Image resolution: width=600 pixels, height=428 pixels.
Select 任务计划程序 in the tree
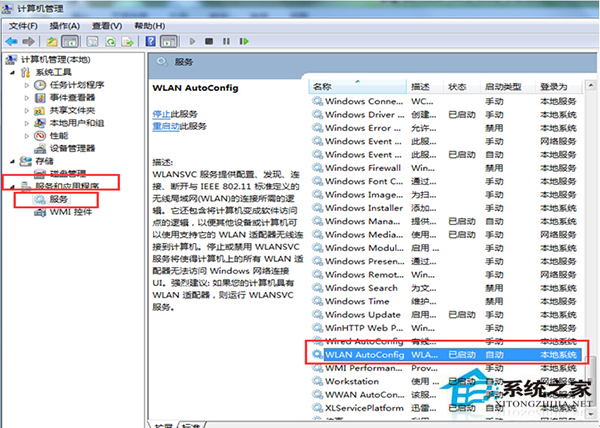click(77, 85)
